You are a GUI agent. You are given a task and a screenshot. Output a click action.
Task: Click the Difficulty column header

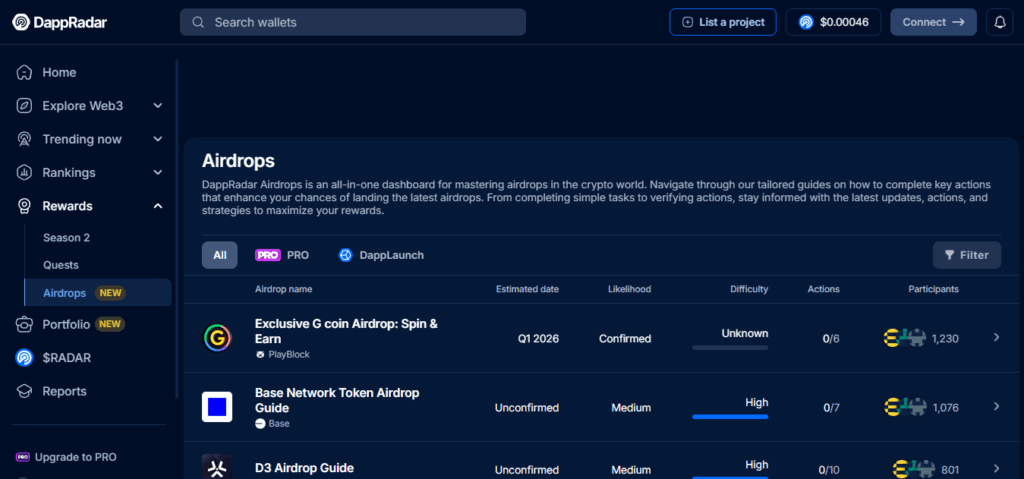click(x=749, y=289)
